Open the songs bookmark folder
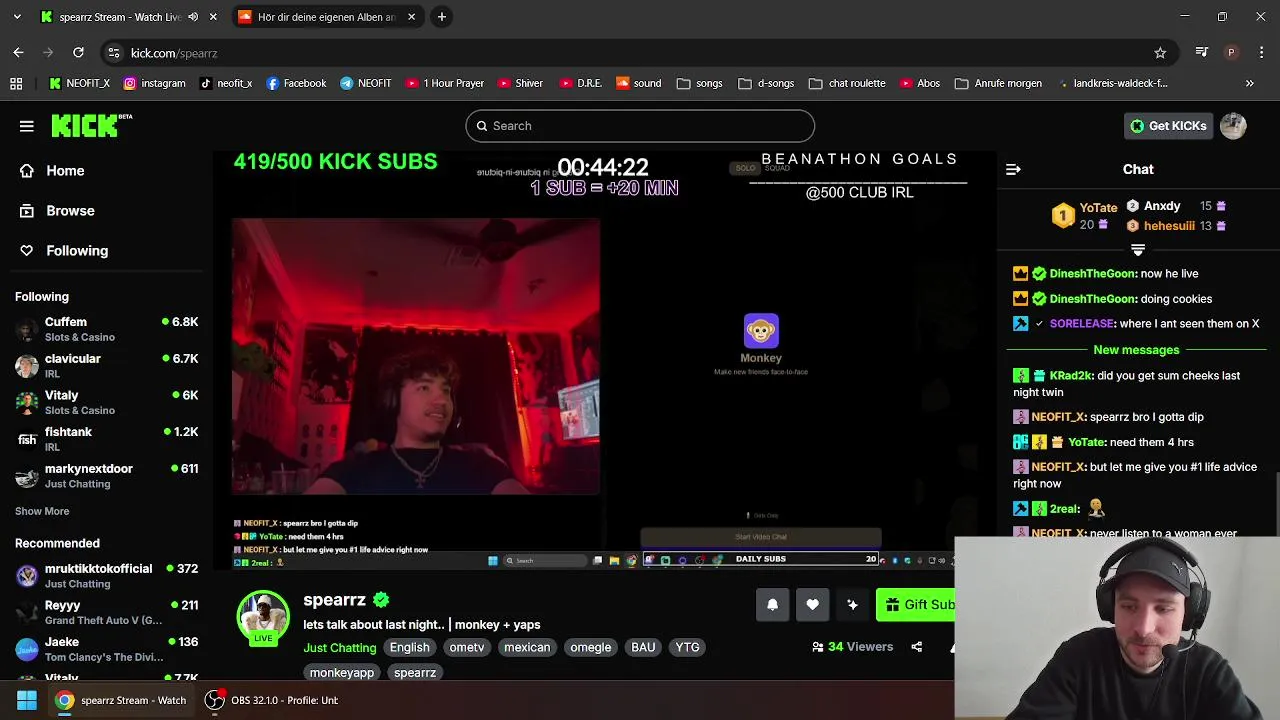The height and width of the screenshot is (720, 1280). click(699, 84)
